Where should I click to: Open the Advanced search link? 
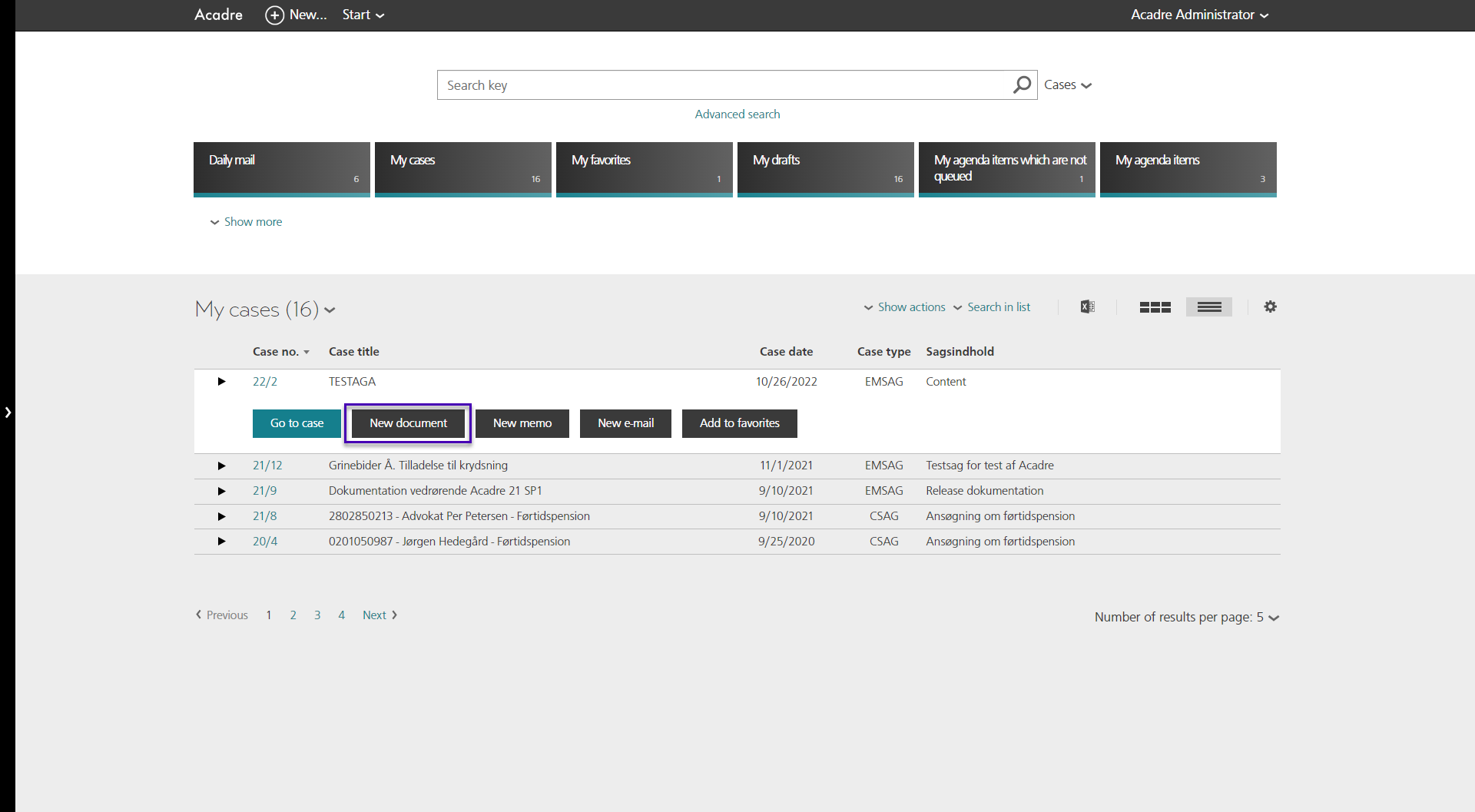737,114
